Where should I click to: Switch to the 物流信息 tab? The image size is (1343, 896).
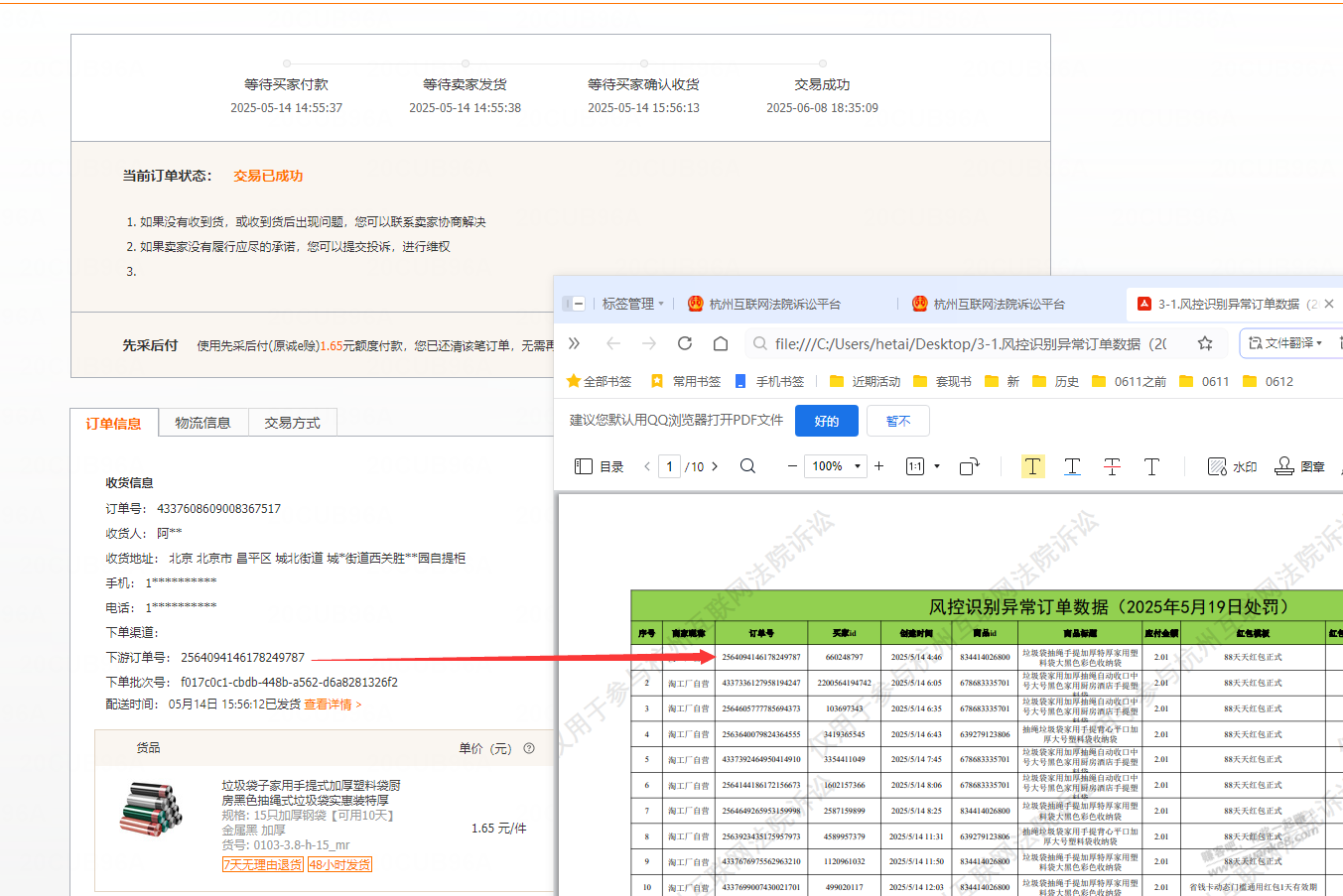pos(202,423)
